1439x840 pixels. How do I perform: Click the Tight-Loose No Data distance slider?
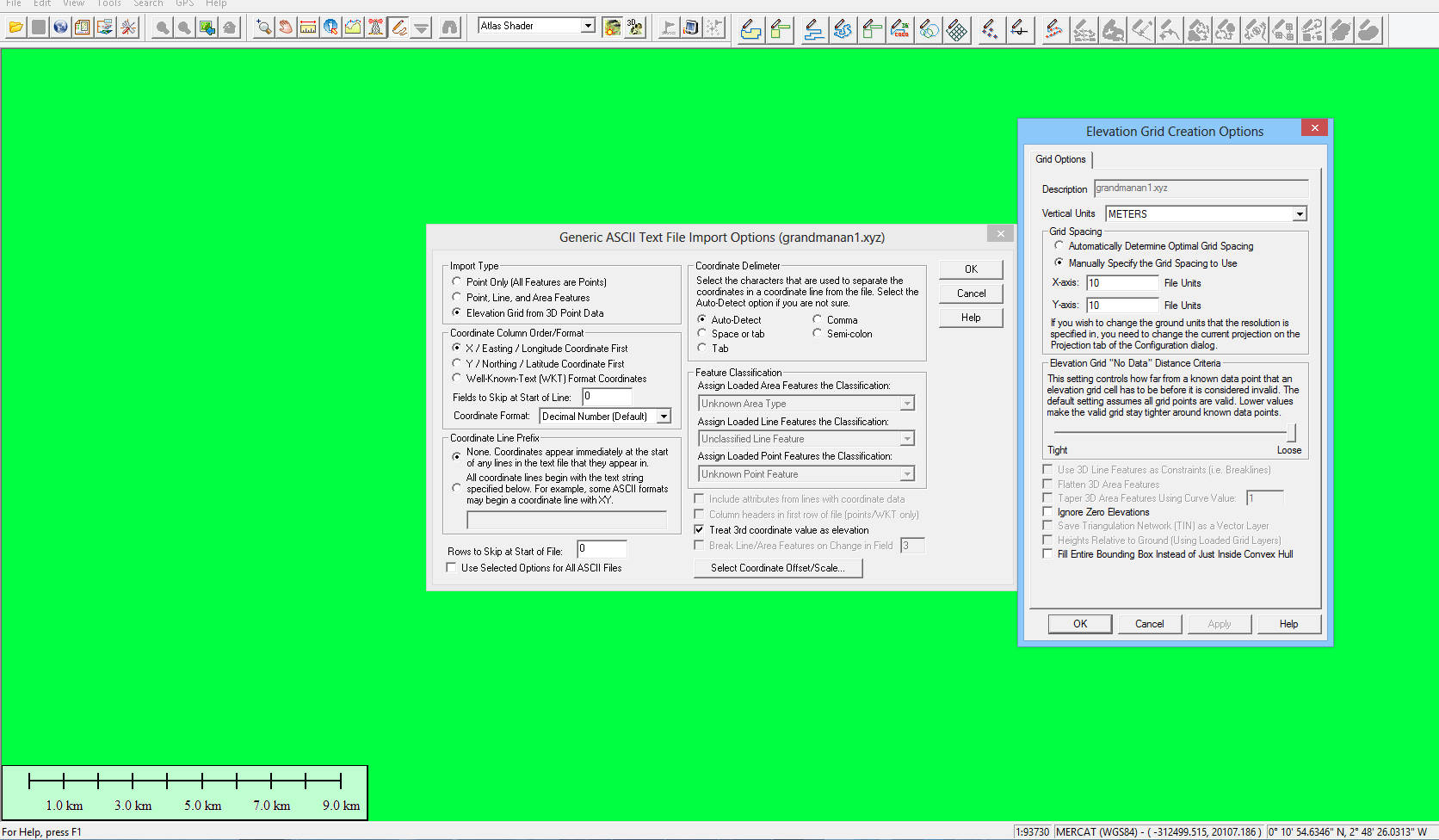tap(1290, 433)
